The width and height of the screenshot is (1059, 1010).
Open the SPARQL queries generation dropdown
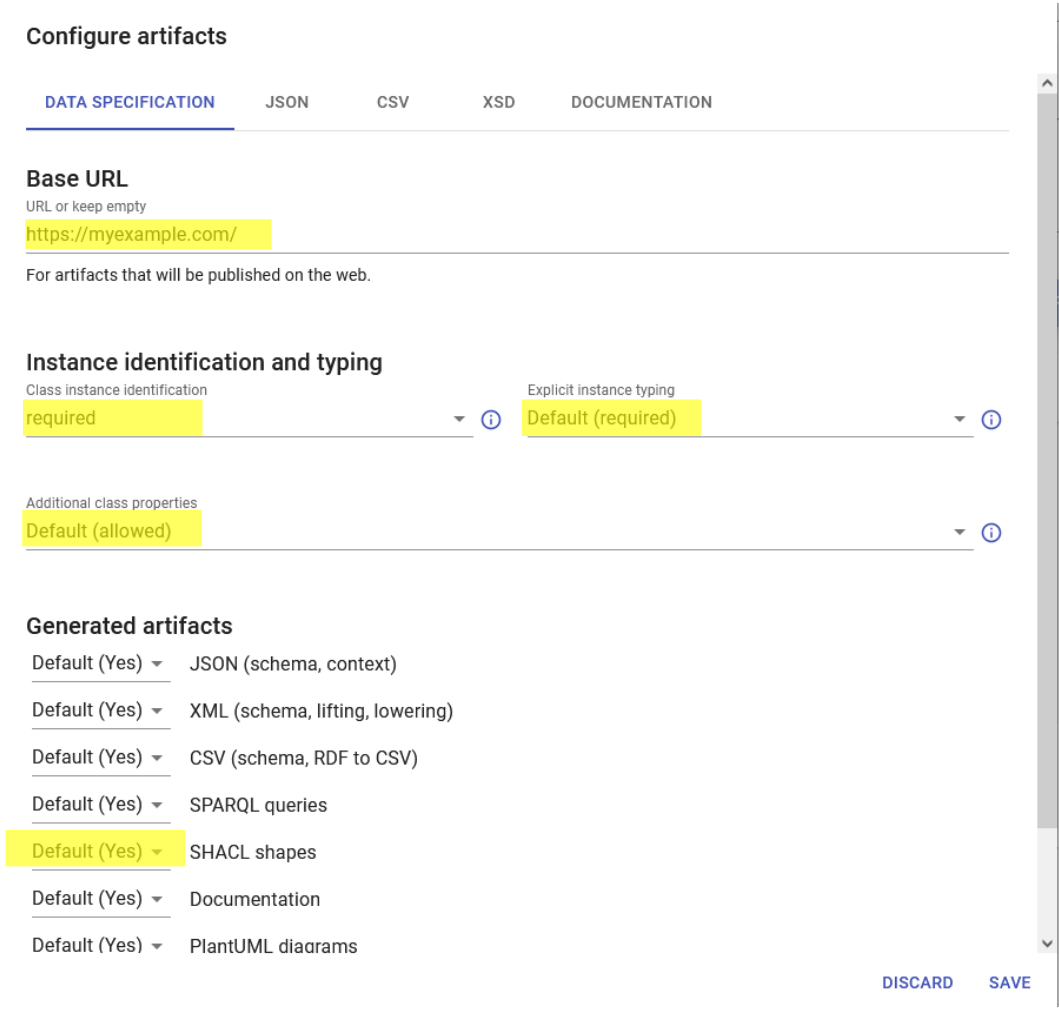100,805
